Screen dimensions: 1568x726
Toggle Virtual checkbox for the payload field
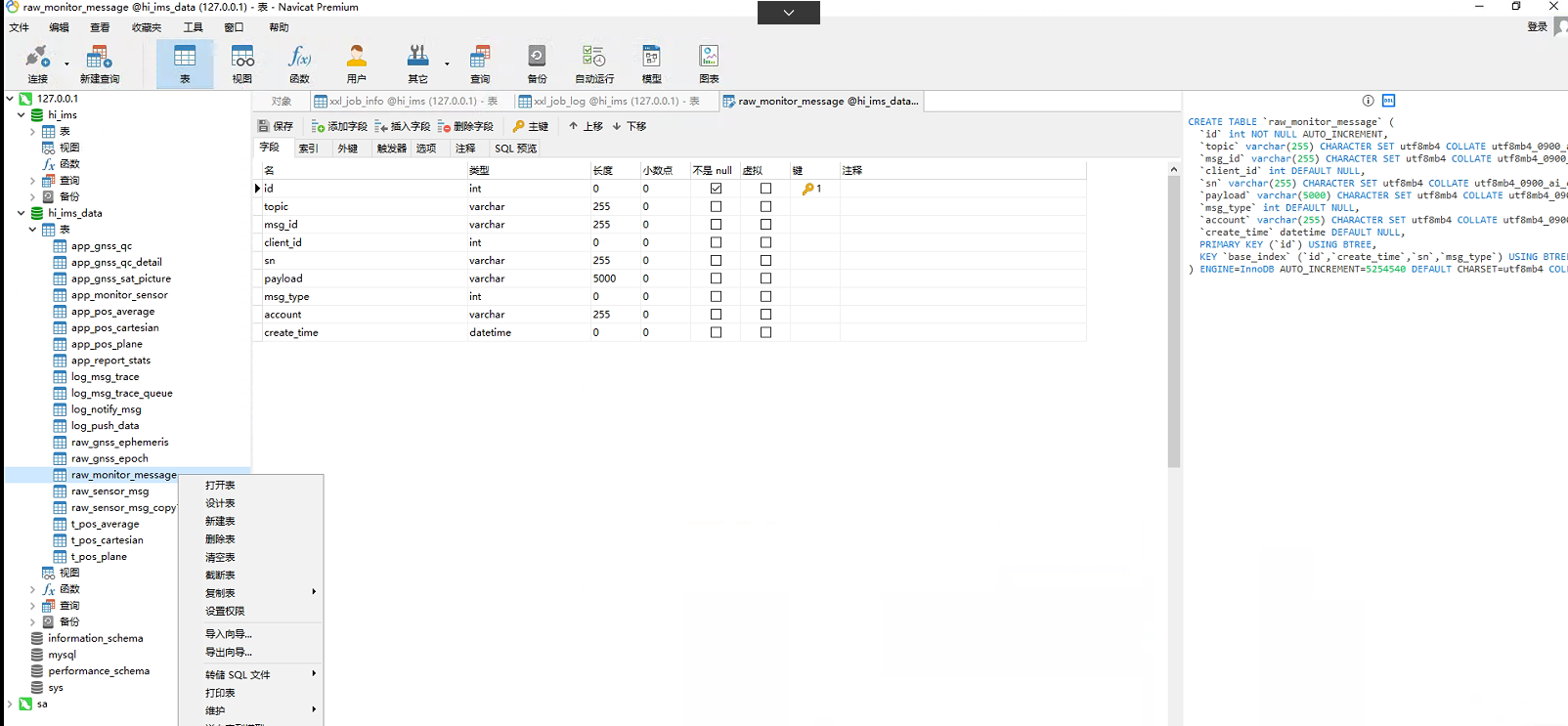coord(765,278)
